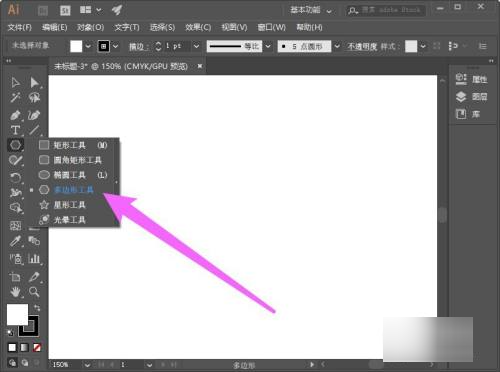Activate the Zoom magnifier tool
This screenshot has width=500, height=372.
pos(34,292)
